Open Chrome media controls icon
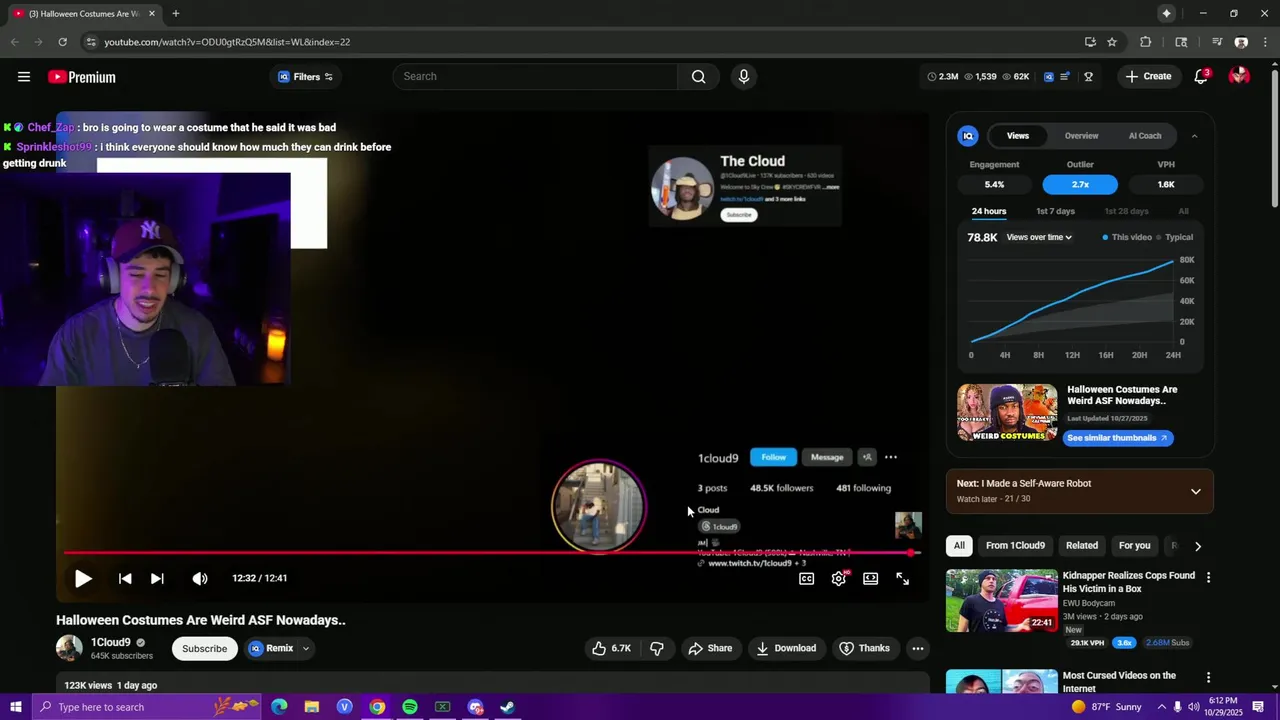This screenshot has height=720, width=1280. [x=1216, y=42]
